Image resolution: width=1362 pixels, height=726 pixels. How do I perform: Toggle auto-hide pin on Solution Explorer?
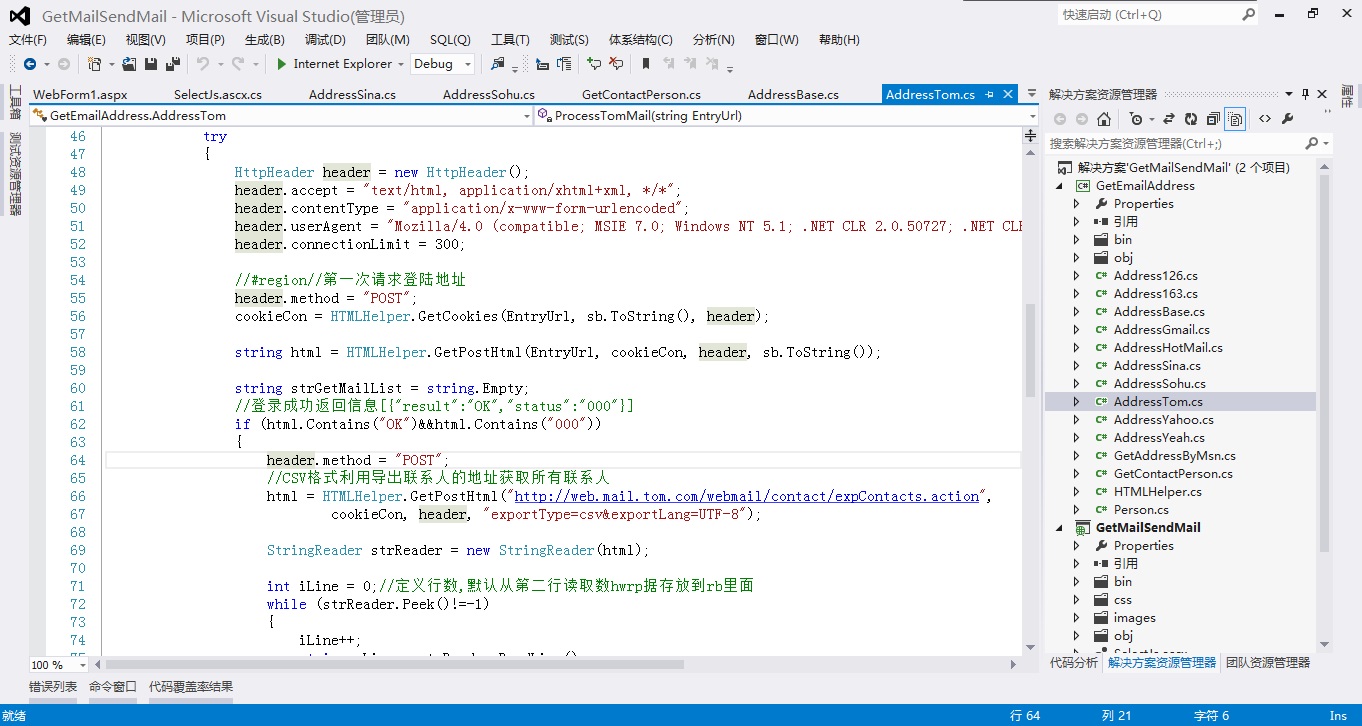1306,94
